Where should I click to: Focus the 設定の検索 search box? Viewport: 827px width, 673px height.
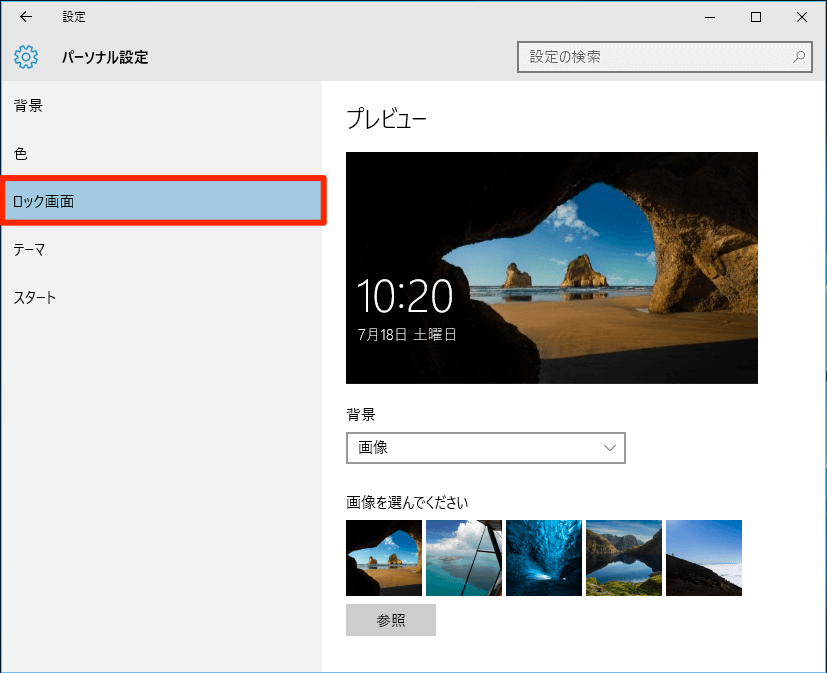665,57
